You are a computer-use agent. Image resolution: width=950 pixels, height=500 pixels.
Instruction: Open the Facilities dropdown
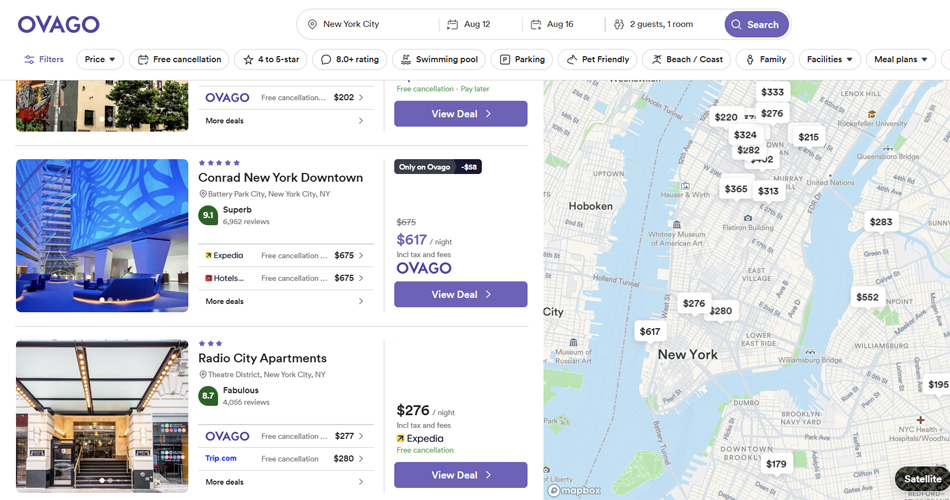pyautogui.click(x=829, y=59)
